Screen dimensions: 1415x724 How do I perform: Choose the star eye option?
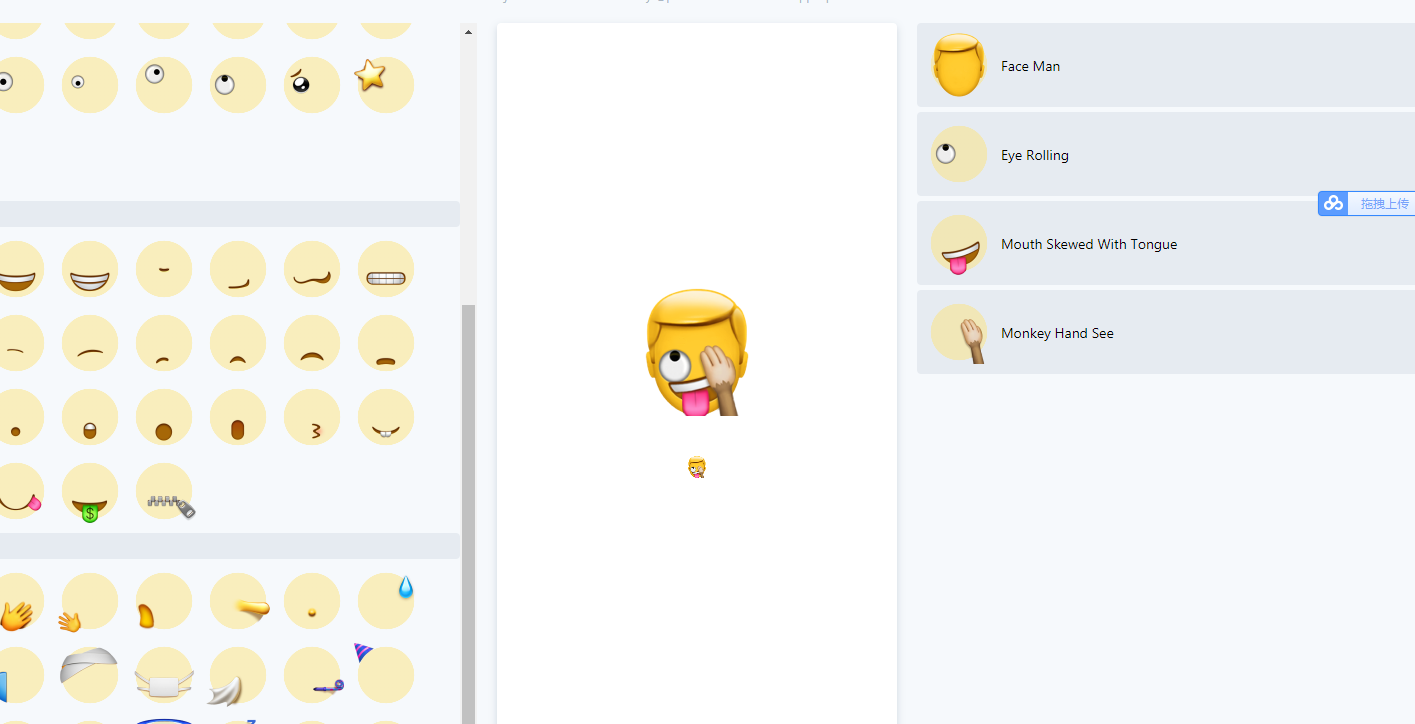[386, 85]
